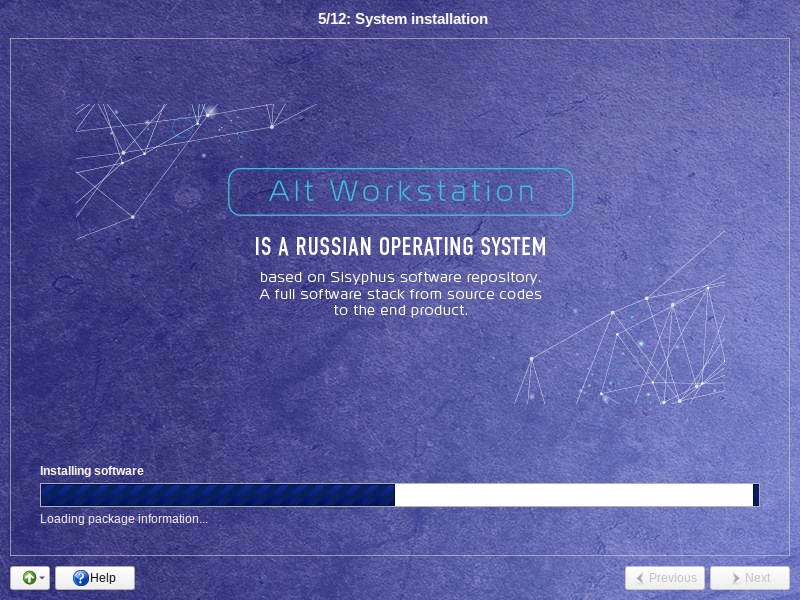Image resolution: width=800 pixels, height=600 pixels.
Task: Click the Installing software progress bar
Action: [x=399, y=495]
